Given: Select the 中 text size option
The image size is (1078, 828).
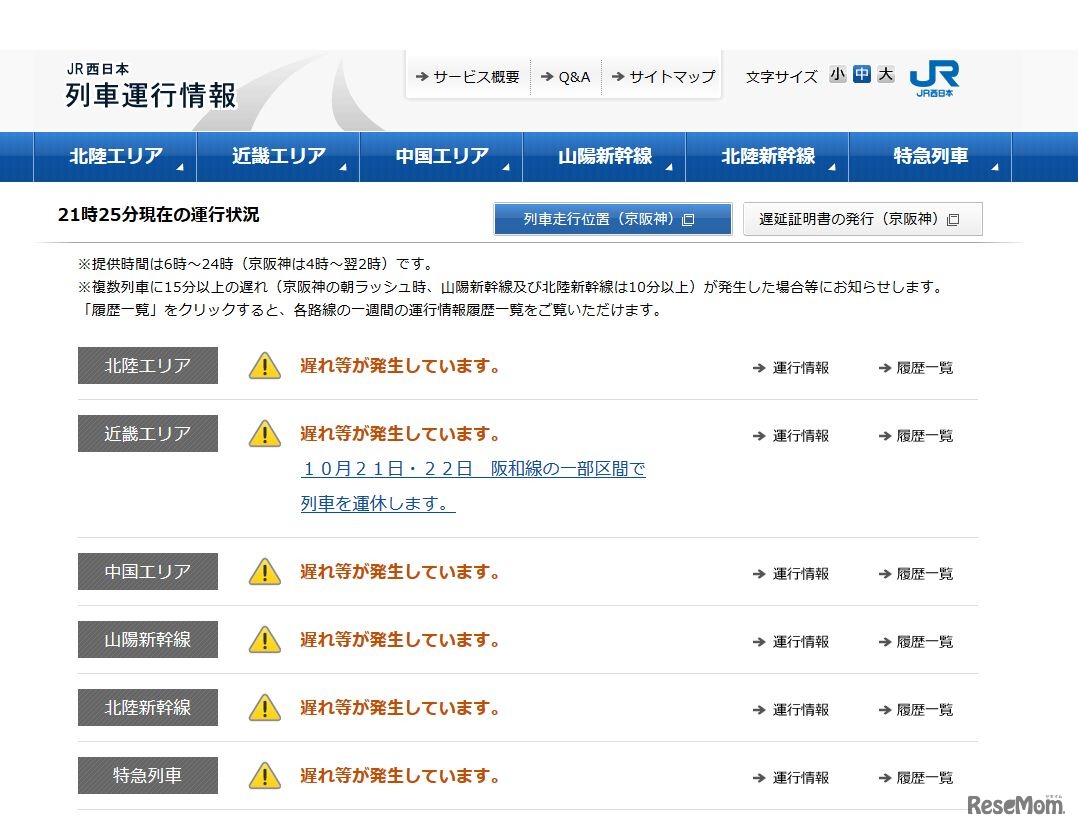Looking at the screenshot, I should click(x=861, y=74).
